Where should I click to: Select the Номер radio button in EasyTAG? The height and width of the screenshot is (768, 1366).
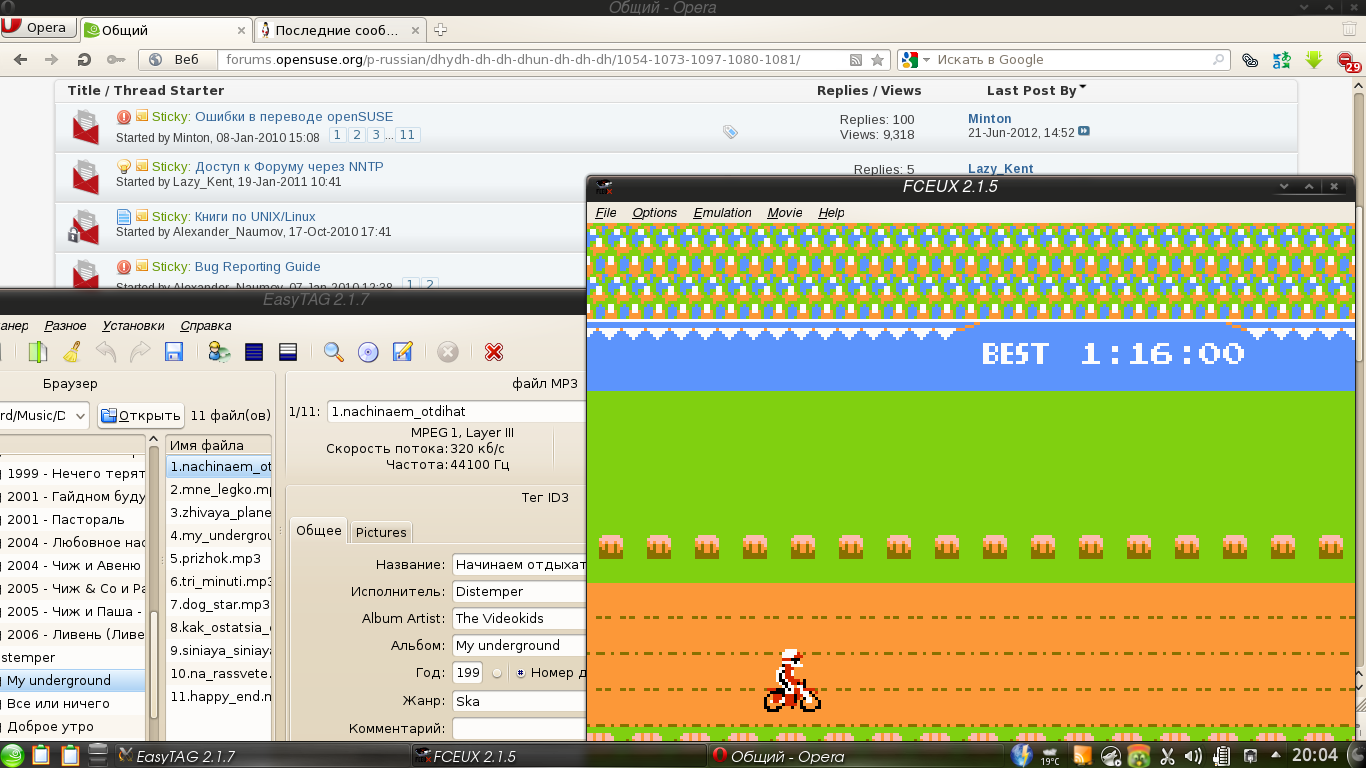520,673
